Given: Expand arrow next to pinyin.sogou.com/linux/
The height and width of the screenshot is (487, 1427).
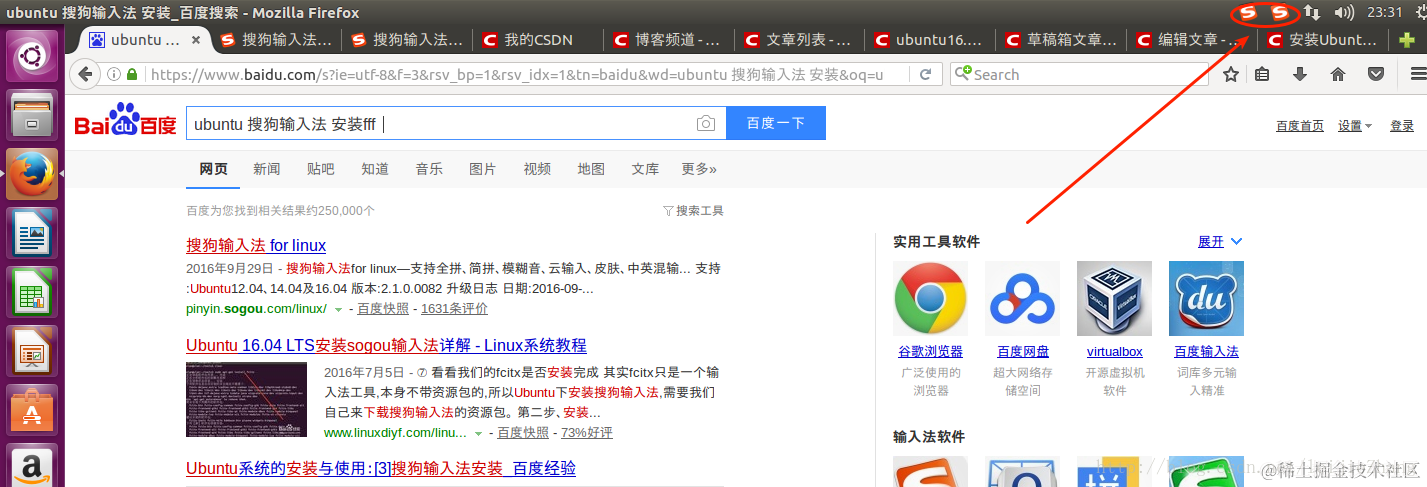Looking at the screenshot, I should [x=338, y=309].
